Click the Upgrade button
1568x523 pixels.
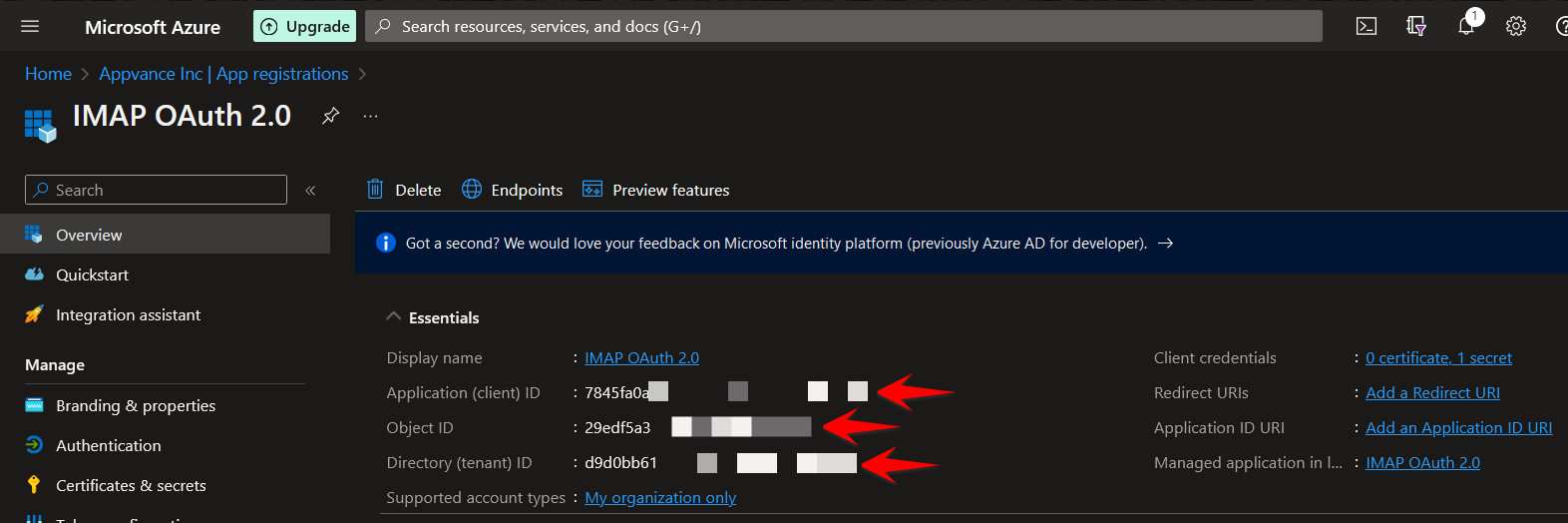pos(305,26)
